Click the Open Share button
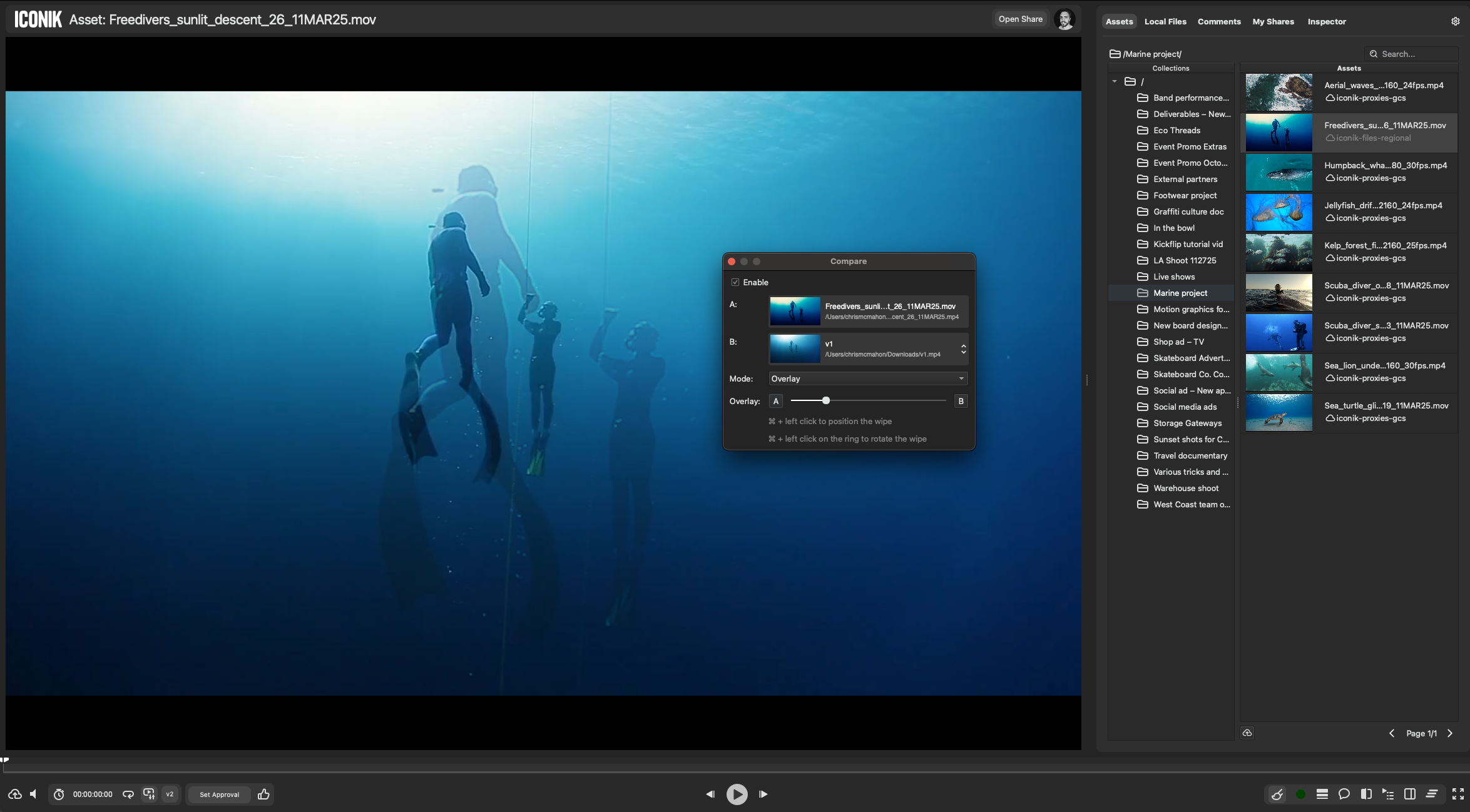Viewport: 1470px width, 812px height. (1020, 19)
